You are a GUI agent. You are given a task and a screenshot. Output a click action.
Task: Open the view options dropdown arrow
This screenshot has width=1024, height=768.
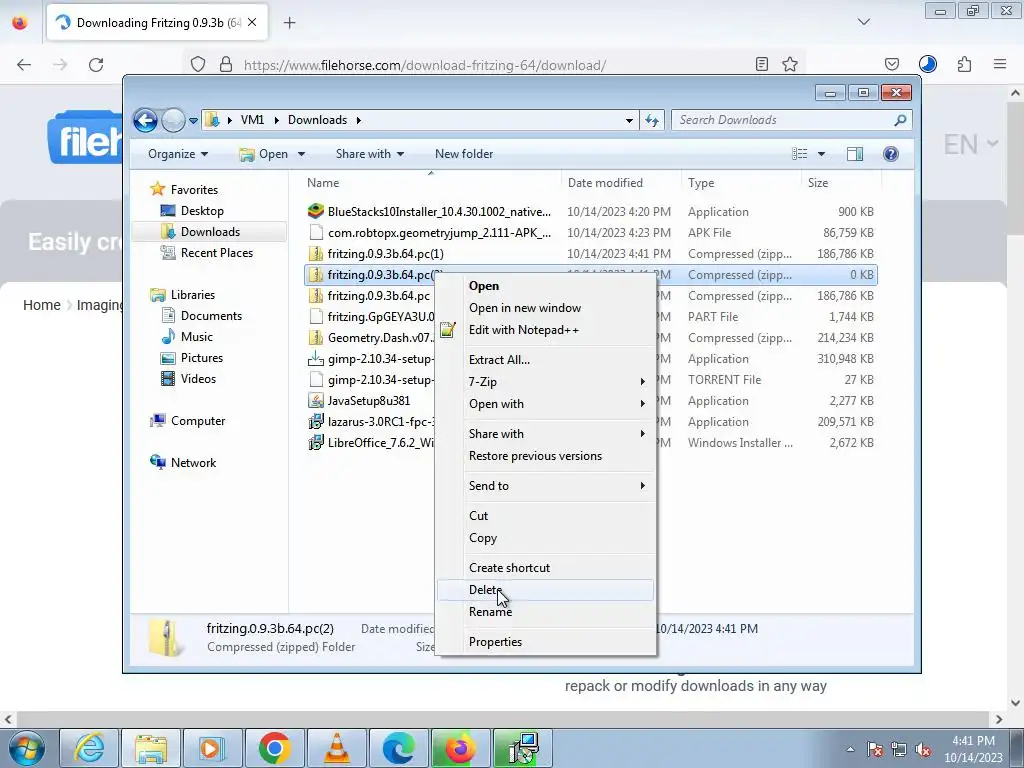pyautogui.click(x=821, y=154)
